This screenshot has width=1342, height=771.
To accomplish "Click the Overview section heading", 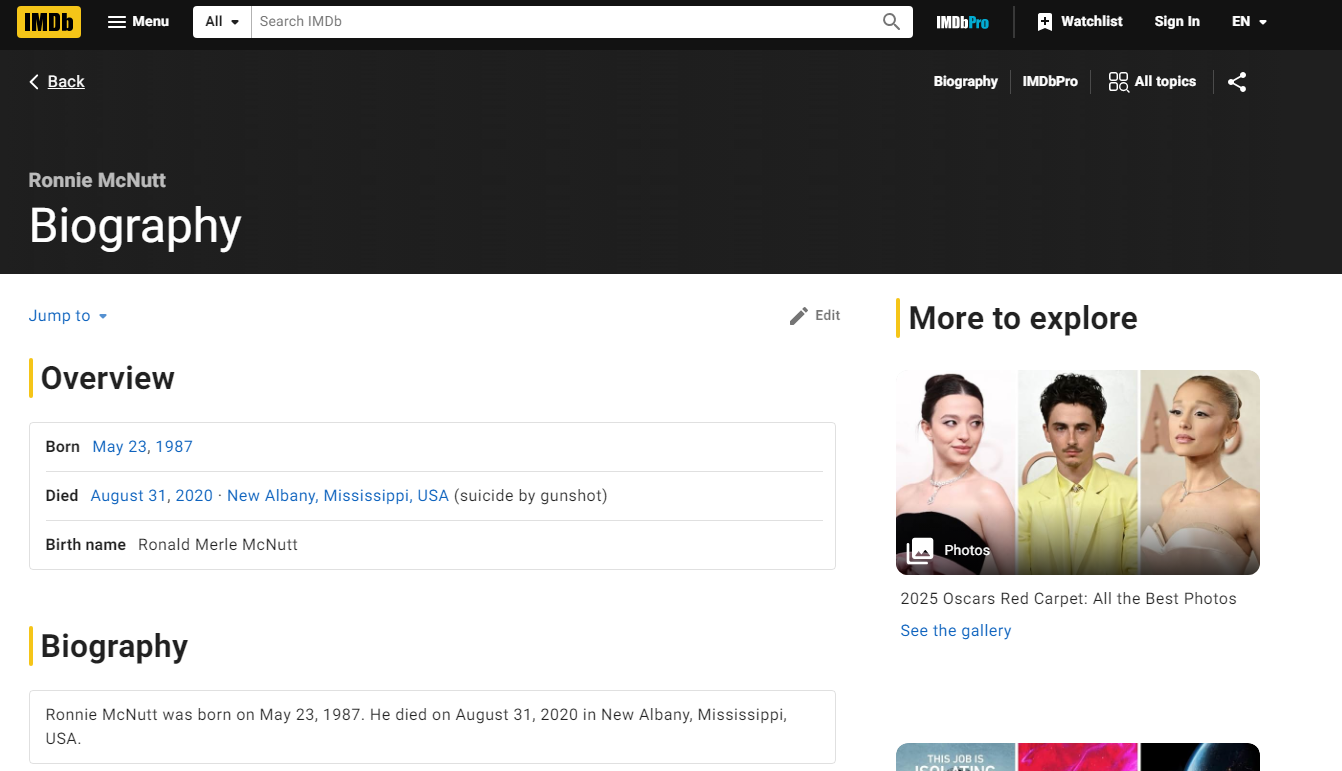I will [x=108, y=378].
